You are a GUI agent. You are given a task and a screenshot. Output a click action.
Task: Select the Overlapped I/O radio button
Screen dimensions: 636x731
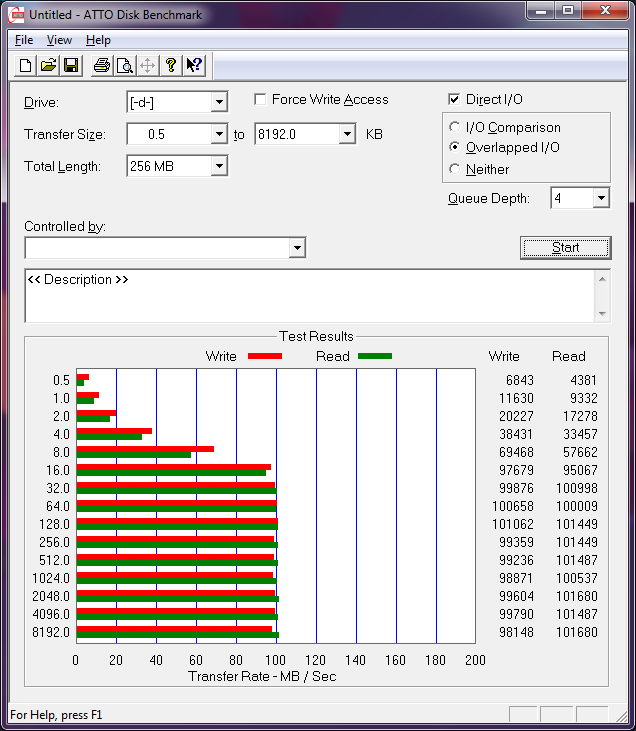[x=454, y=147]
